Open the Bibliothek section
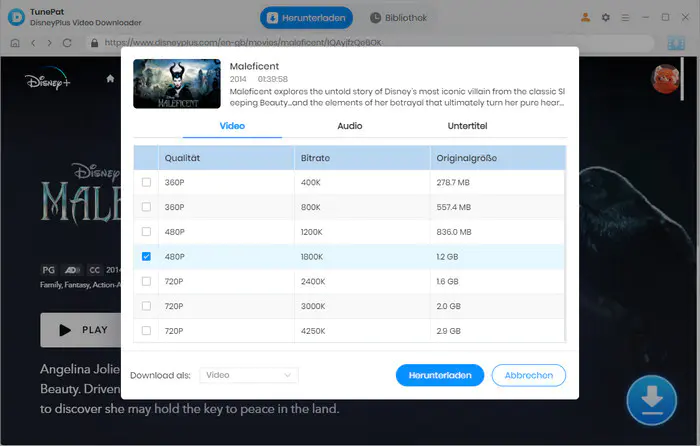The width and height of the screenshot is (700, 446). pyautogui.click(x=399, y=18)
